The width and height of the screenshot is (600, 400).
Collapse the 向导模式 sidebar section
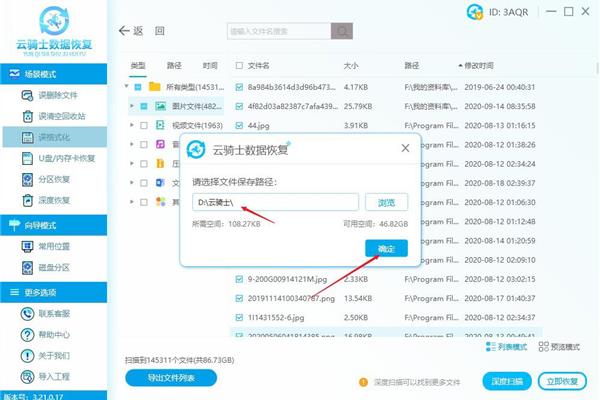pyautogui.click(x=54, y=225)
